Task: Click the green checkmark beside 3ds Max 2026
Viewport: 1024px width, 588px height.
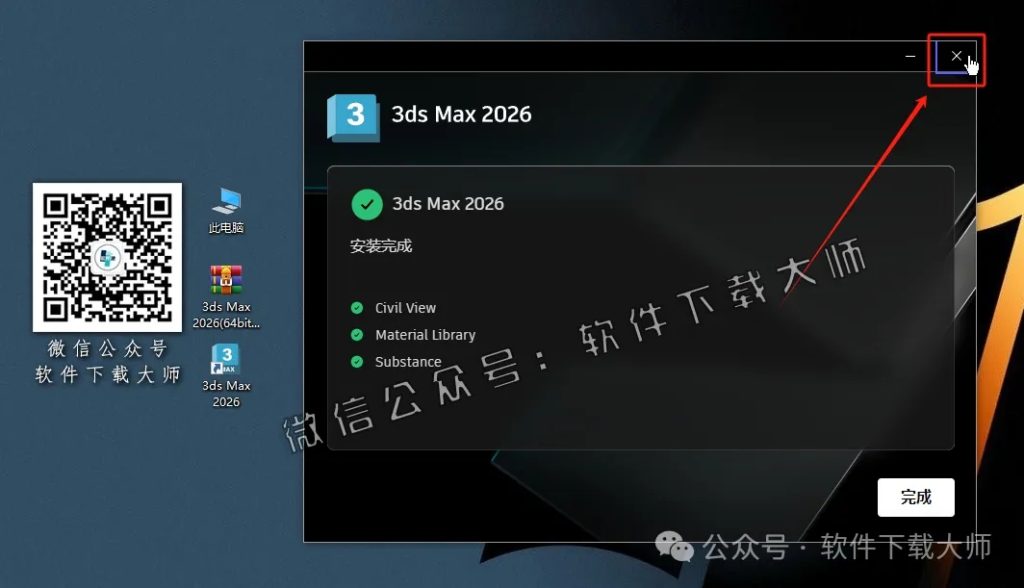Action: click(367, 205)
